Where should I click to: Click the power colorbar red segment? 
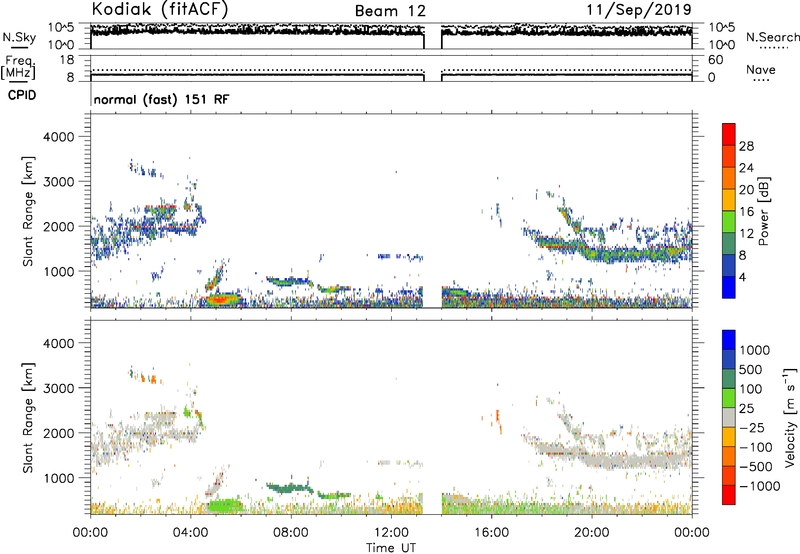(729, 135)
